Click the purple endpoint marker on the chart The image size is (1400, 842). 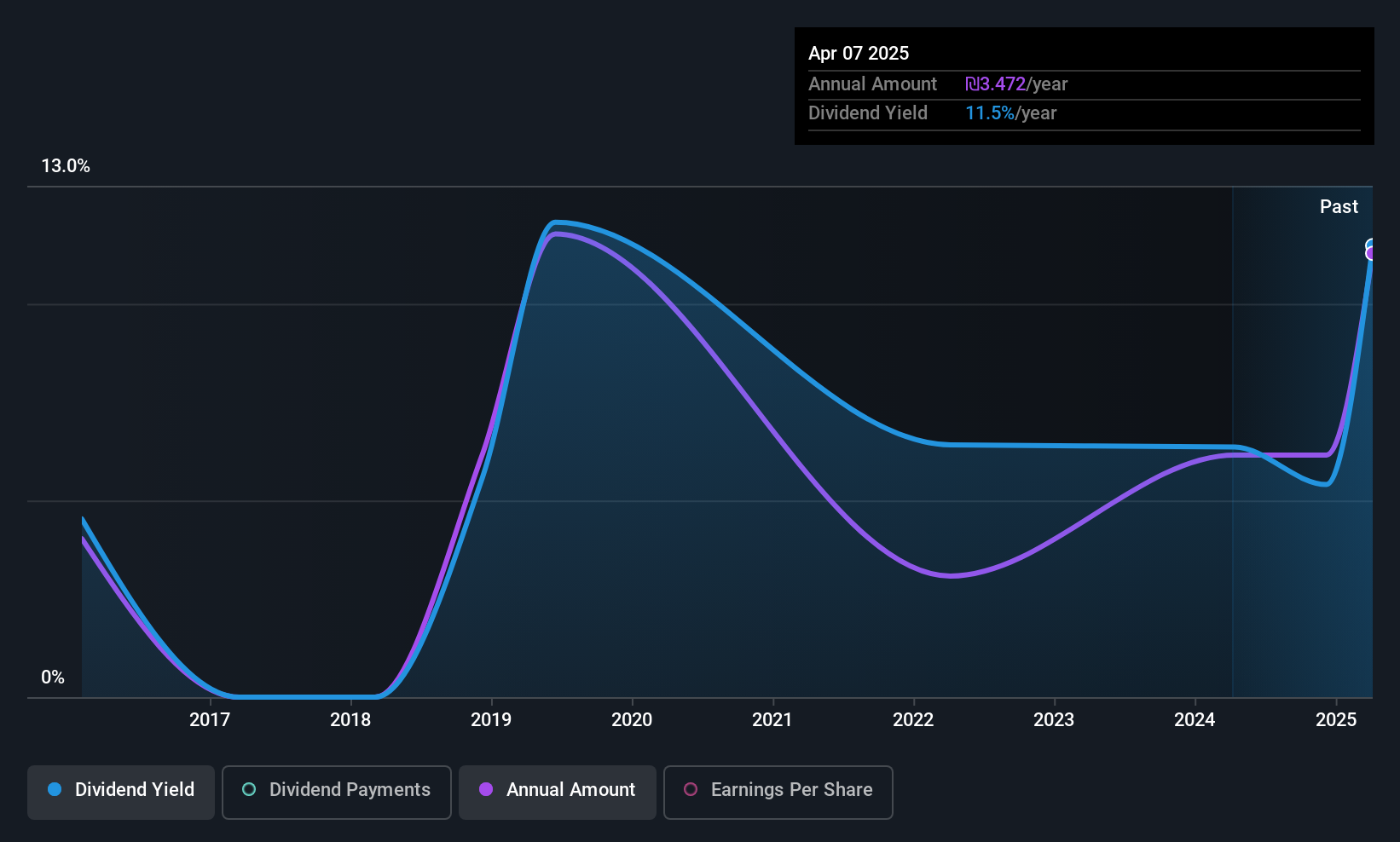click(1371, 253)
